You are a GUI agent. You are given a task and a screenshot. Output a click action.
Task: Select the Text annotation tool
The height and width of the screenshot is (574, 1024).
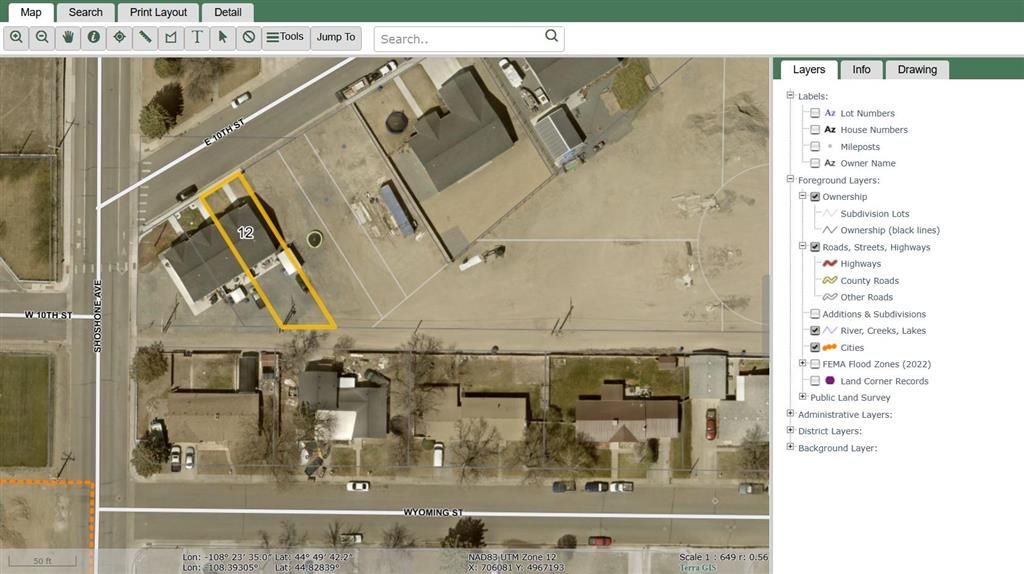198,37
